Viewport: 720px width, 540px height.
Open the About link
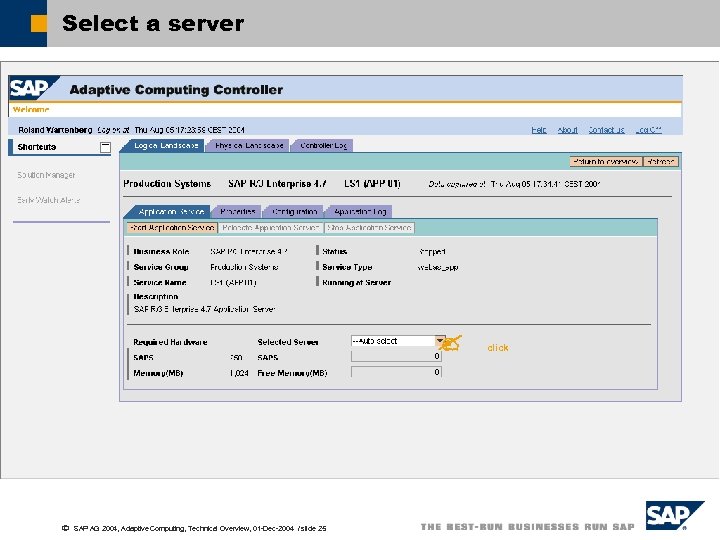[x=568, y=130]
